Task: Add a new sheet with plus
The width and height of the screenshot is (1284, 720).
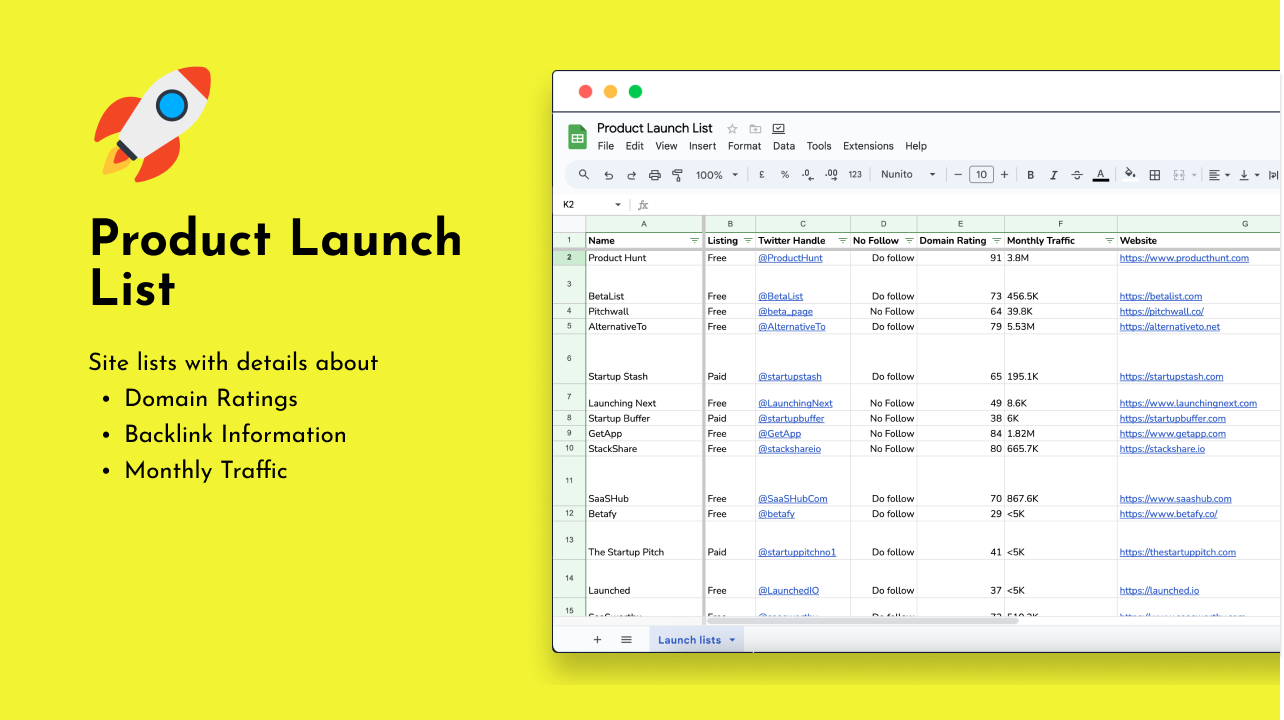Action: [597, 640]
